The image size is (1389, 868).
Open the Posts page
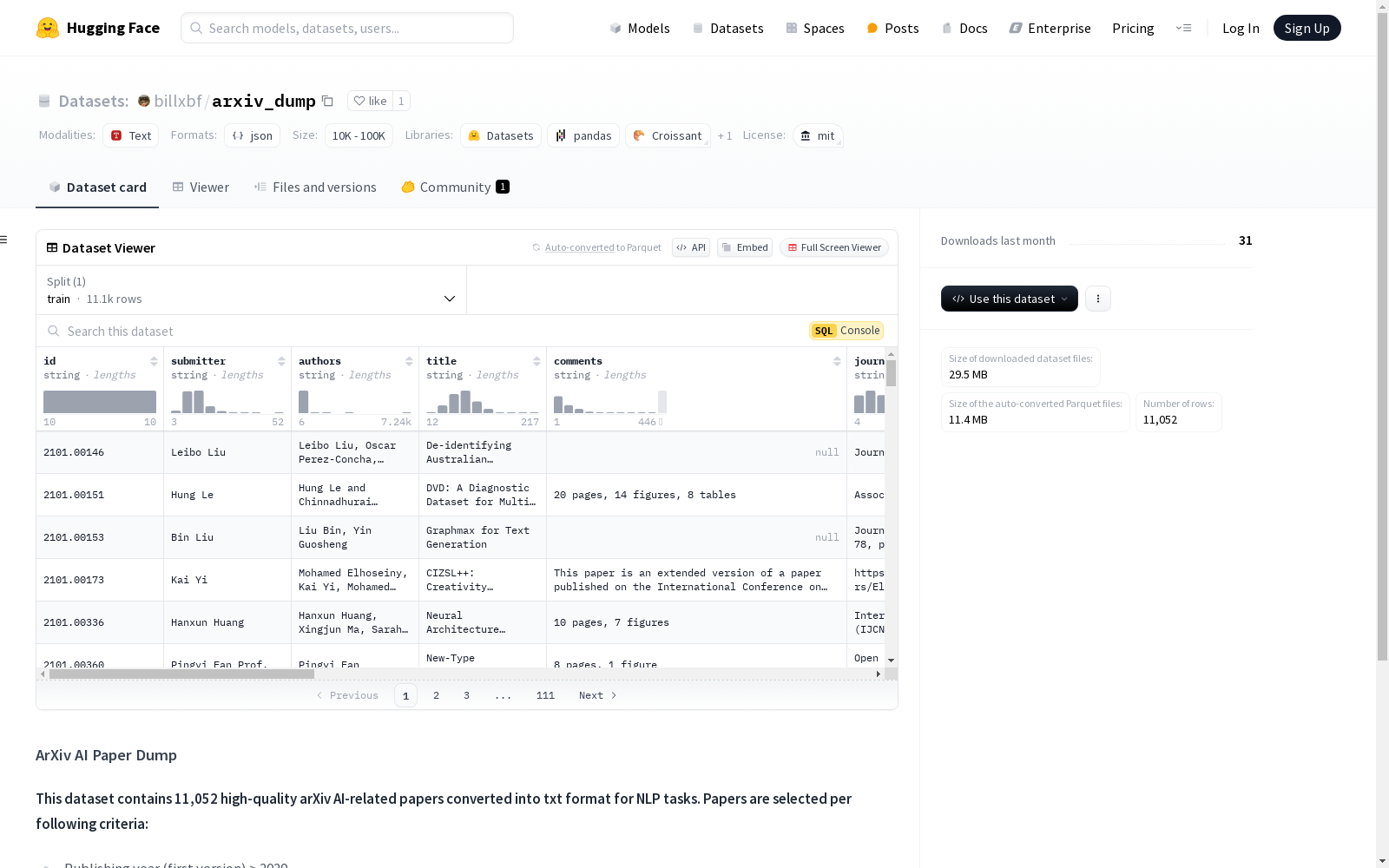tap(892, 28)
